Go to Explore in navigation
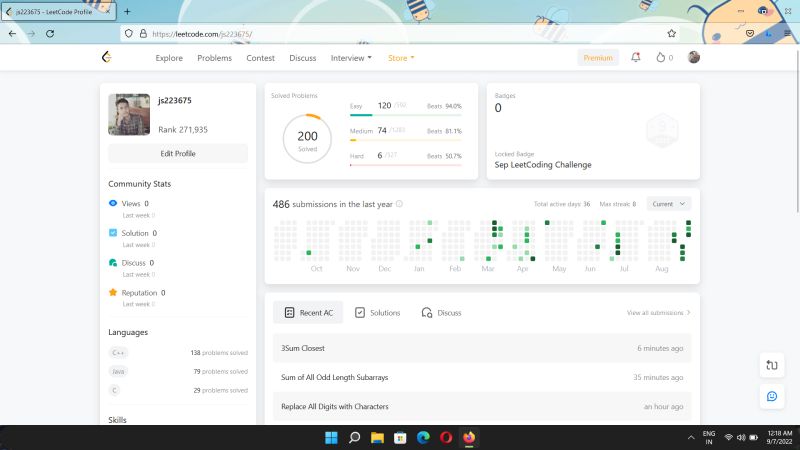 (169, 58)
